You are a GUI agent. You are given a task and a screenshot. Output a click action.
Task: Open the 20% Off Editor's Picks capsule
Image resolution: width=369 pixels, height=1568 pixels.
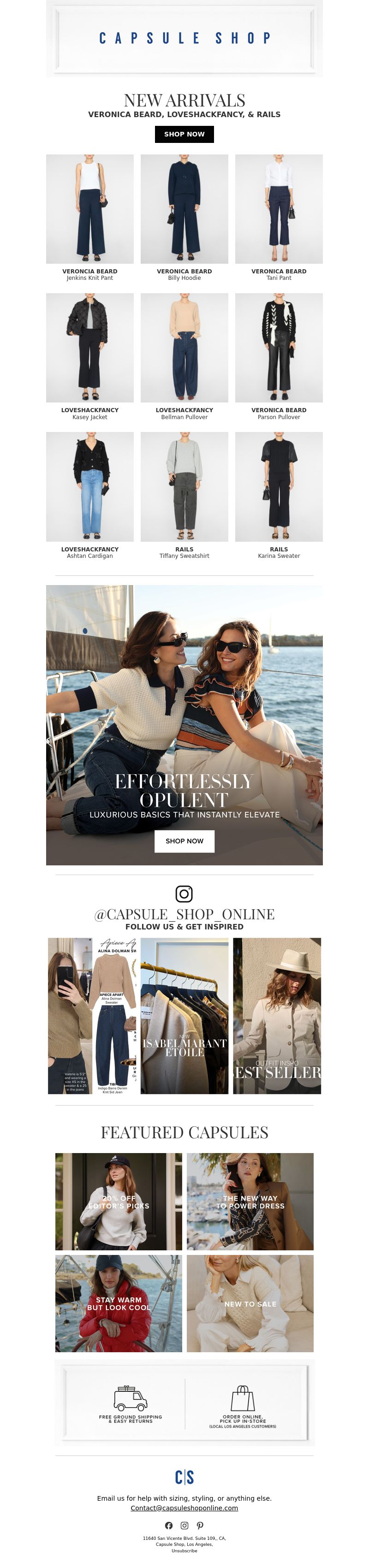click(x=119, y=1201)
